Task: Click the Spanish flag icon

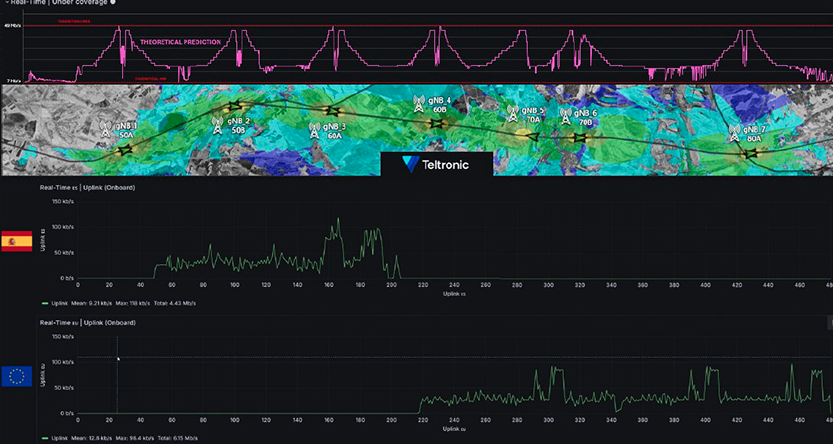Action: coord(17,241)
